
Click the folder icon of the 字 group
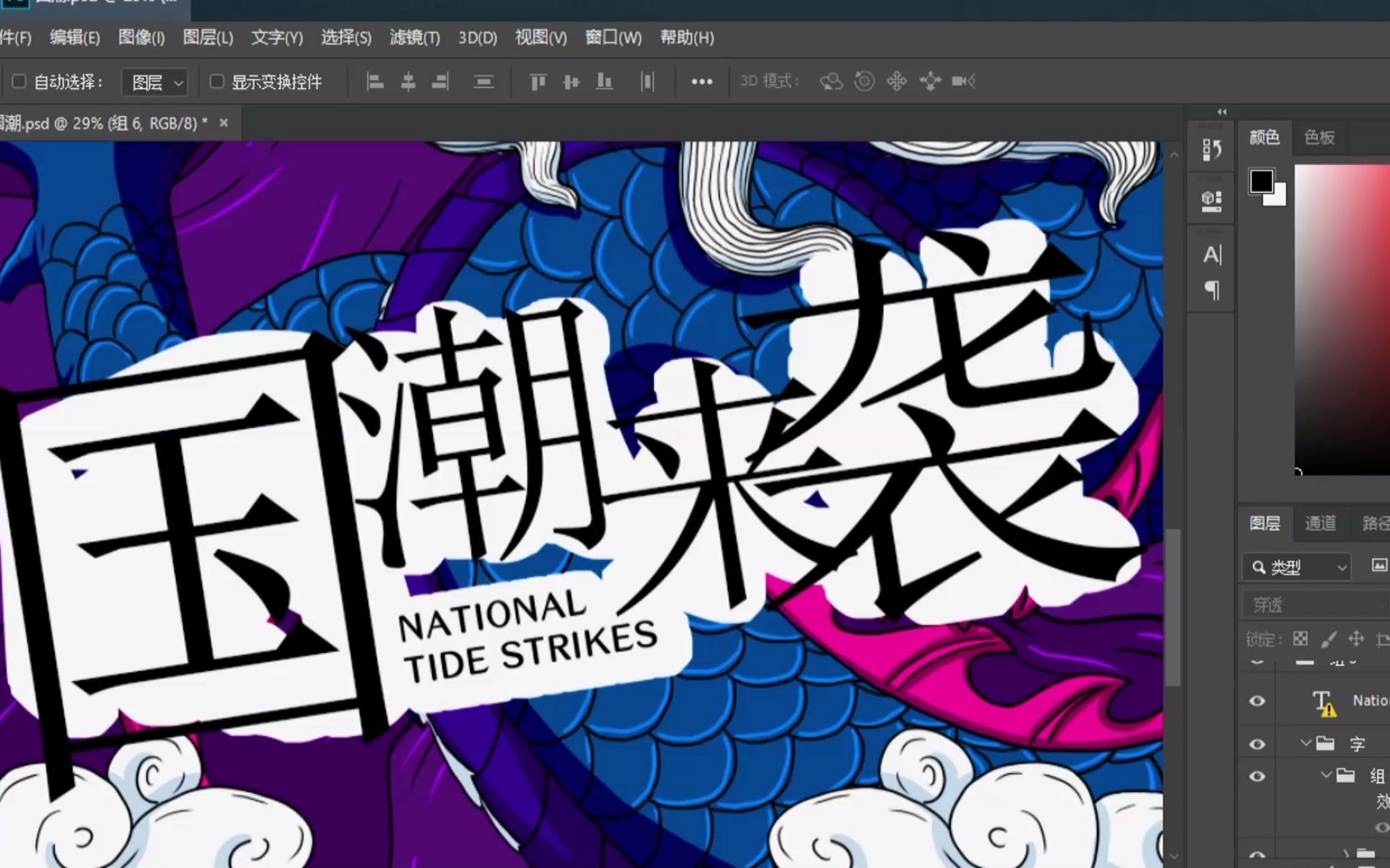click(1326, 744)
